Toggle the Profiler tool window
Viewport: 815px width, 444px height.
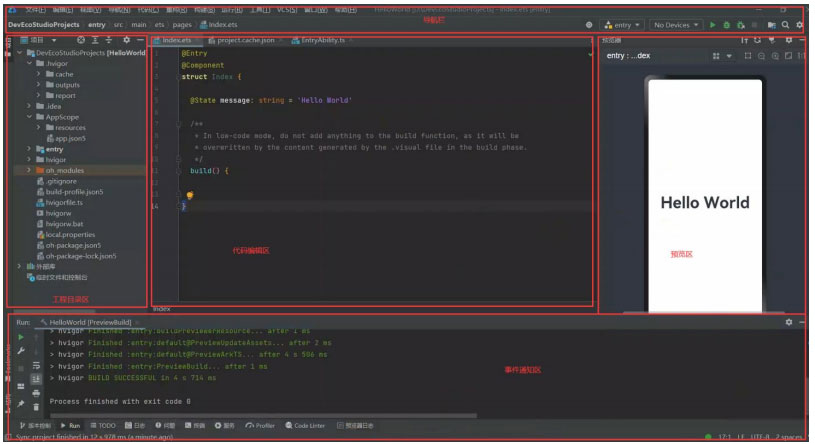click(x=261, y=426)
